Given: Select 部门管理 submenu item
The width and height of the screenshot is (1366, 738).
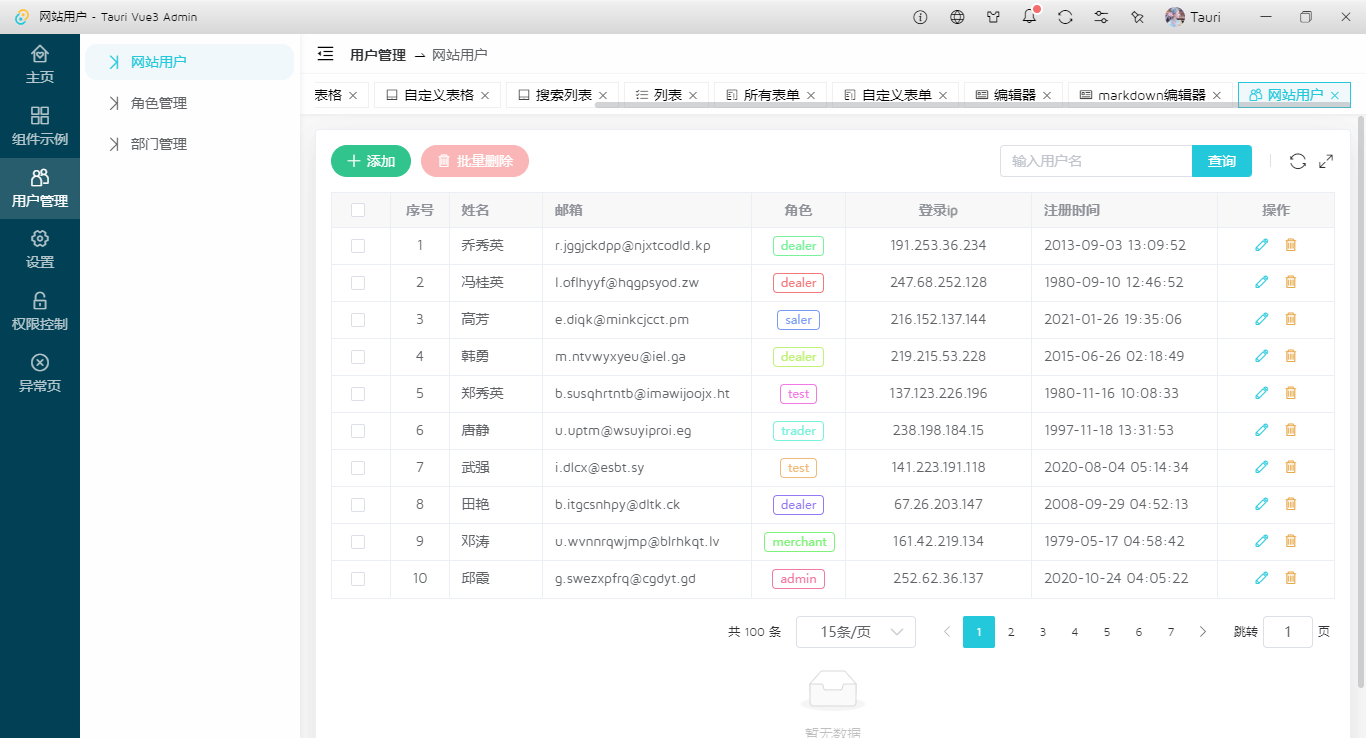Looking at the screenshot, I should tap(189, 144).
